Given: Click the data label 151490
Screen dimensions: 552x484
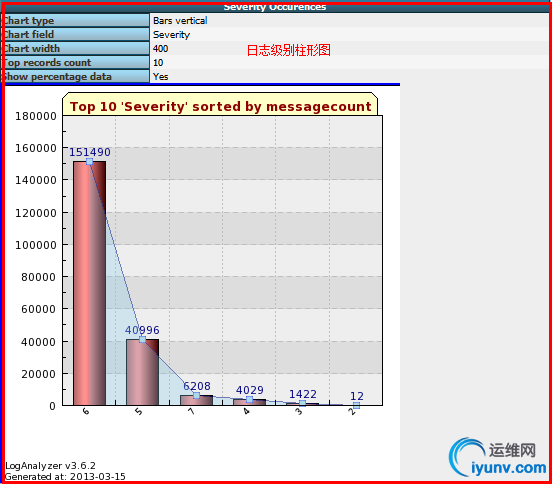Looking at the screenshot, I should 90,152.
